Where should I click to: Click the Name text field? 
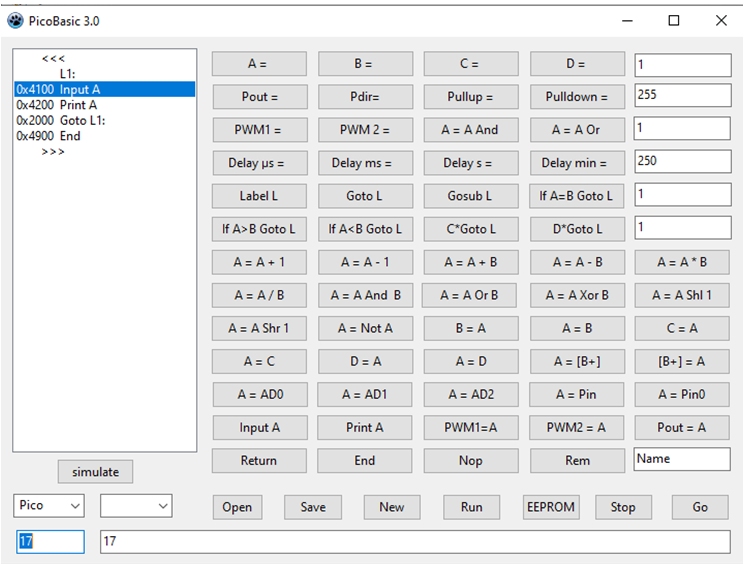682,459
